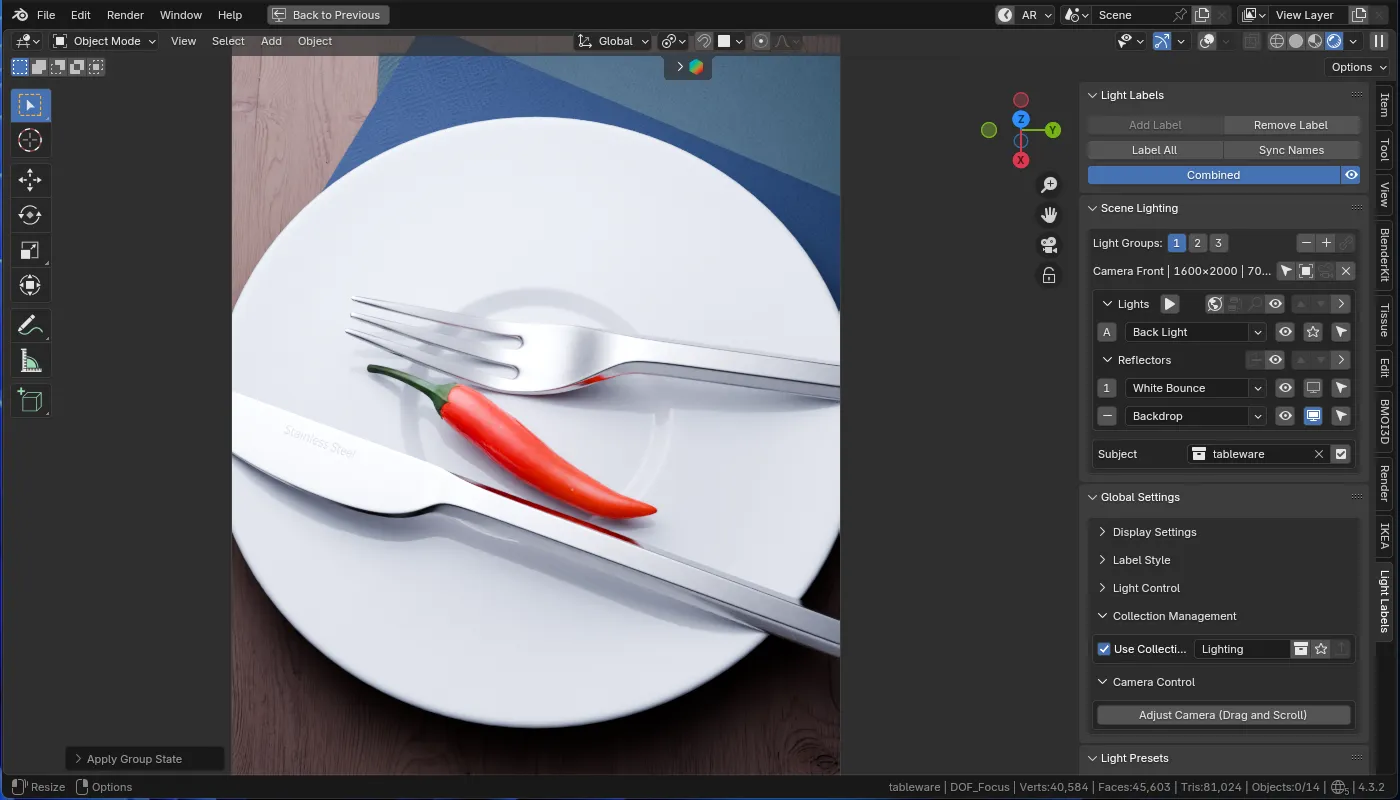Open the Global transform orientation dropdown

pos(614,41)
